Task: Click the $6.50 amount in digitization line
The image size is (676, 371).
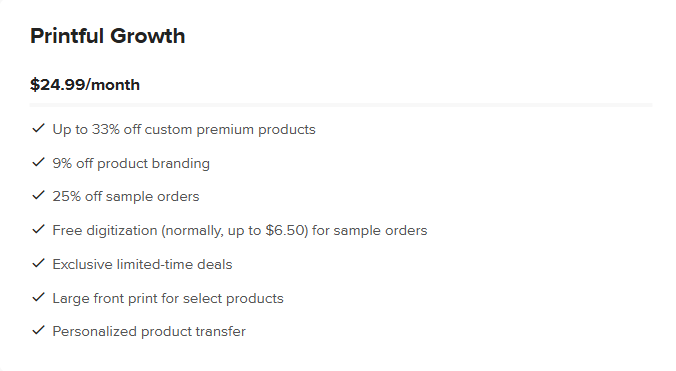Action: pos(285,231)
